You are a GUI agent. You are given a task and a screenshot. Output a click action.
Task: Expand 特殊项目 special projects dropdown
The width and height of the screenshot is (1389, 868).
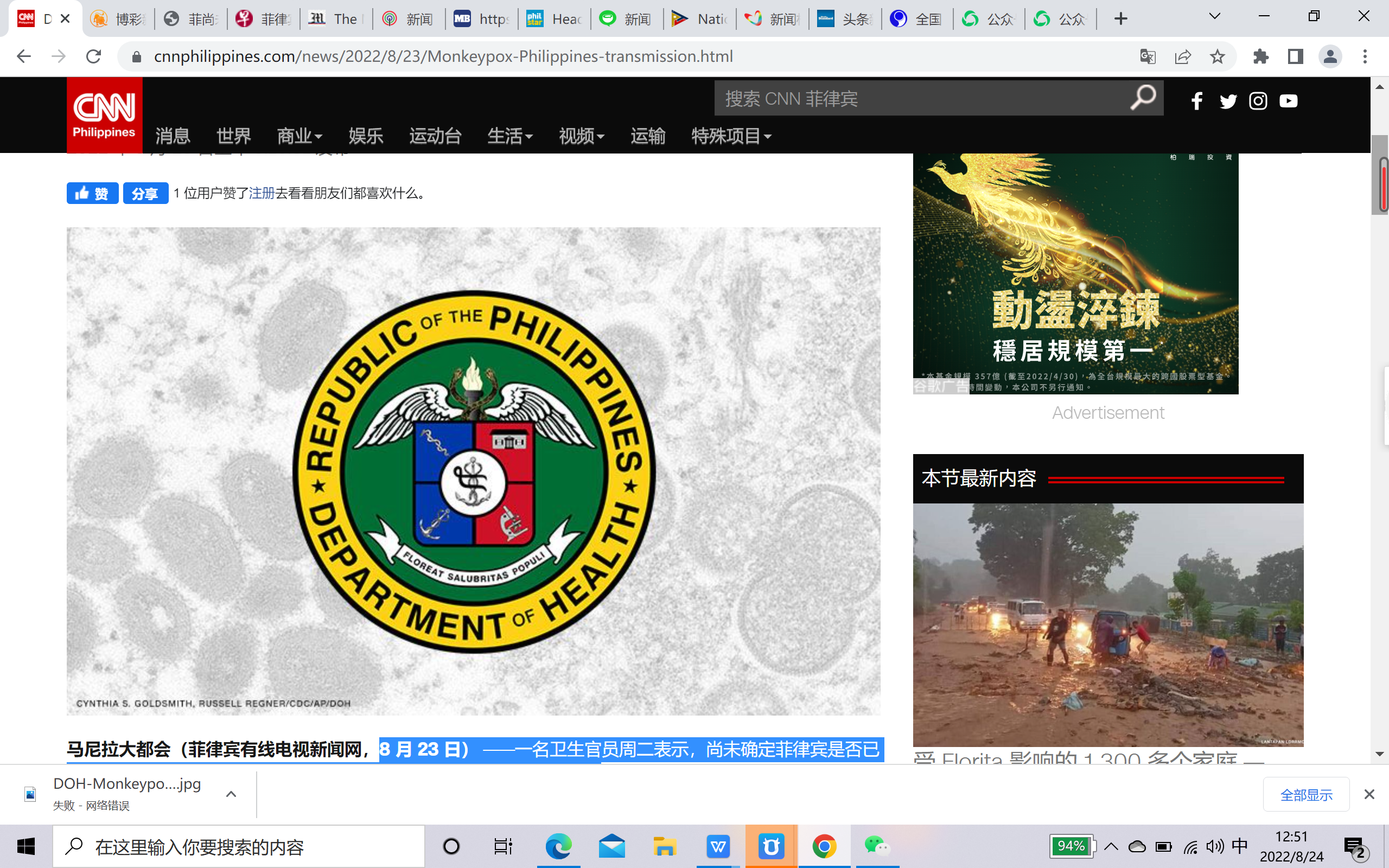pos(731,136)
